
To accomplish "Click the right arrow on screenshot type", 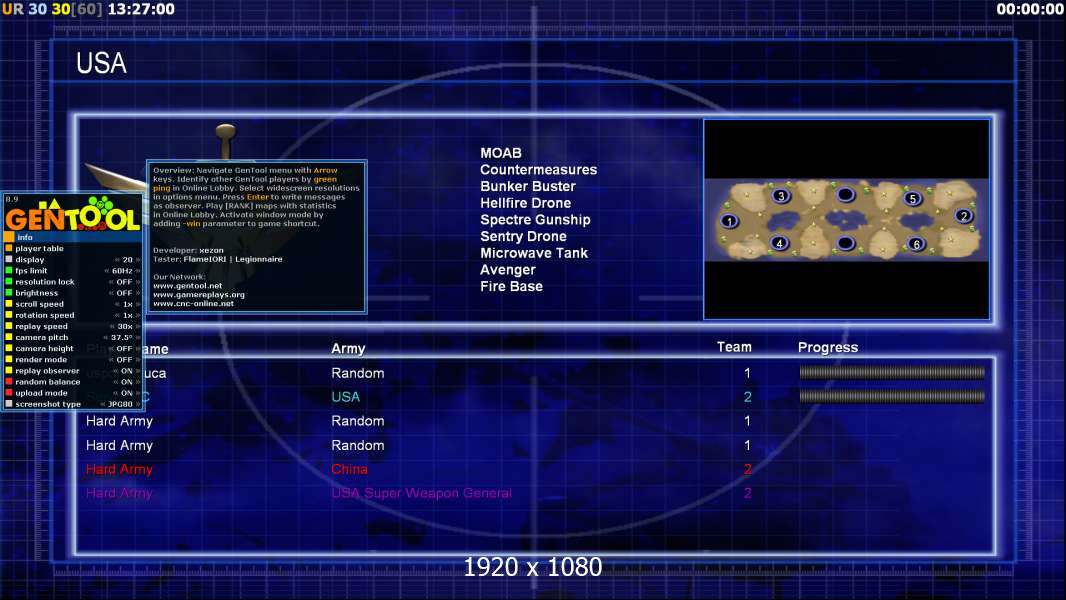I will click(137, 404).
